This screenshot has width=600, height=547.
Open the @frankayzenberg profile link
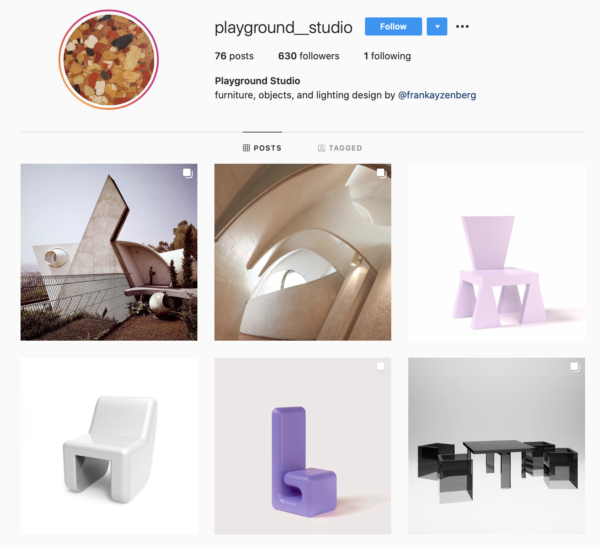(x=437, y=95)
